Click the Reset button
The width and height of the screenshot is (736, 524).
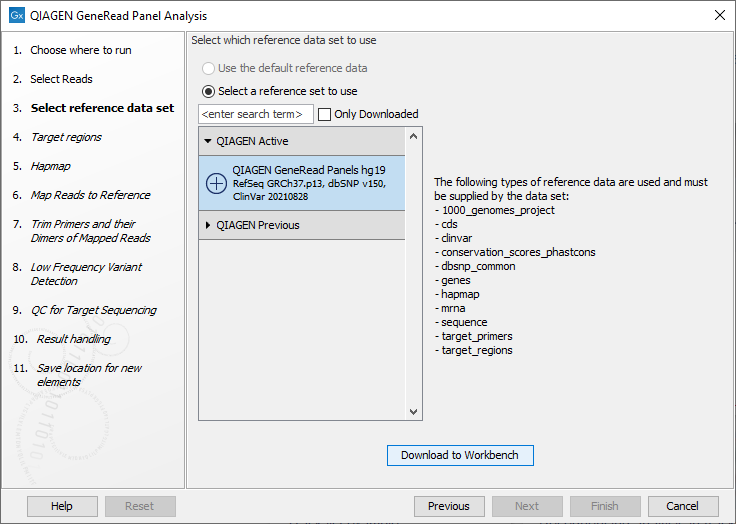point(140,506)
